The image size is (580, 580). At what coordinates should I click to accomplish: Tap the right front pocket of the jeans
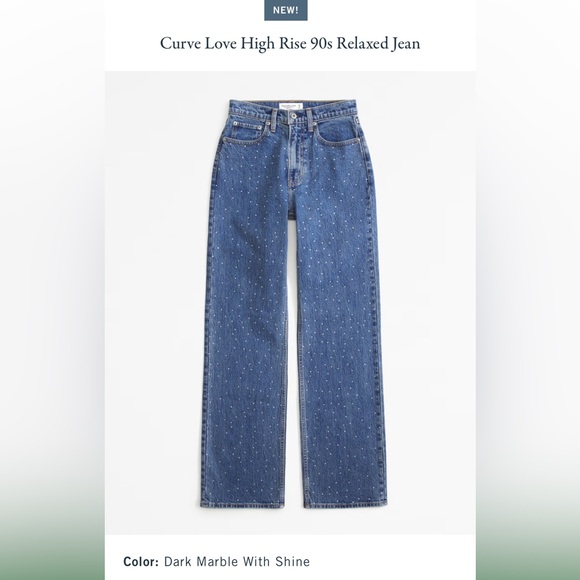tap(337, 133)
